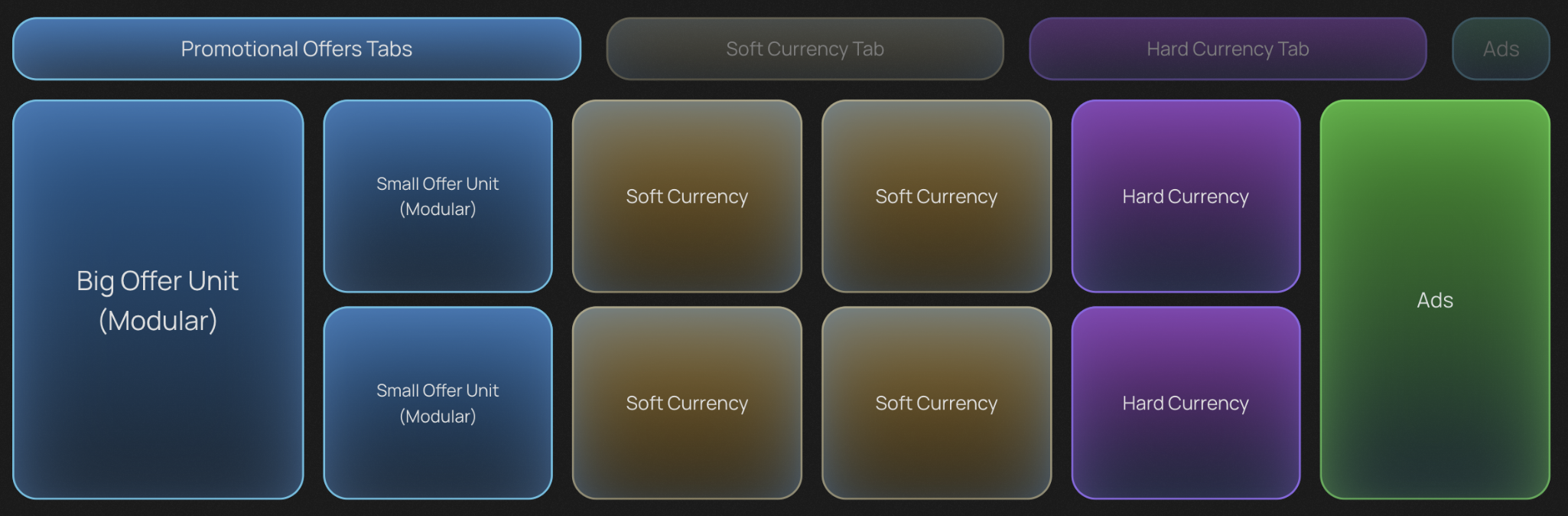This screenshot has width=1568, height=516.
Task: Click the top-left Soft Currency tile
Action: pyautogui.click(x=687, y=196)
